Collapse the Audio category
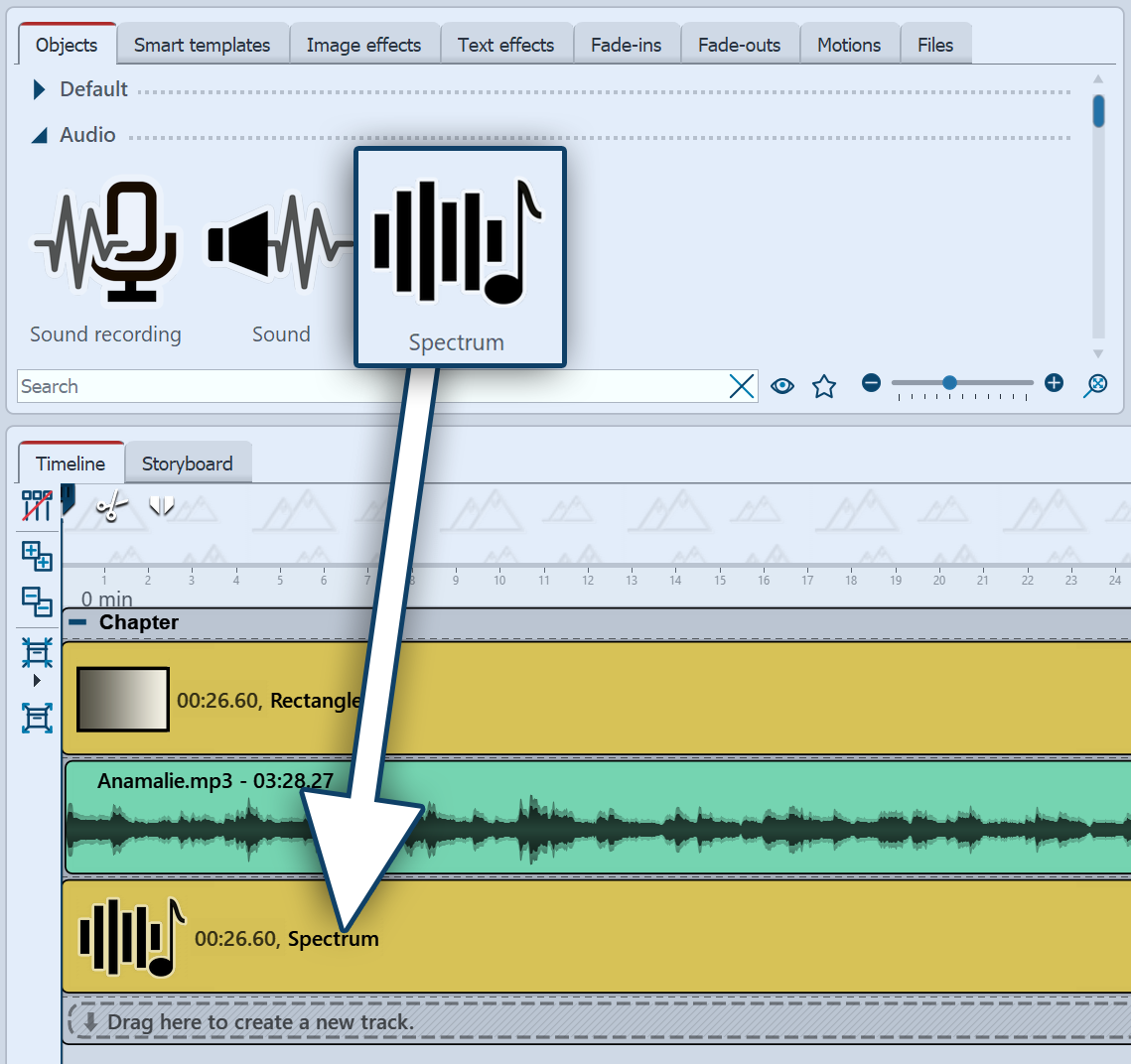 click(40, 136)
